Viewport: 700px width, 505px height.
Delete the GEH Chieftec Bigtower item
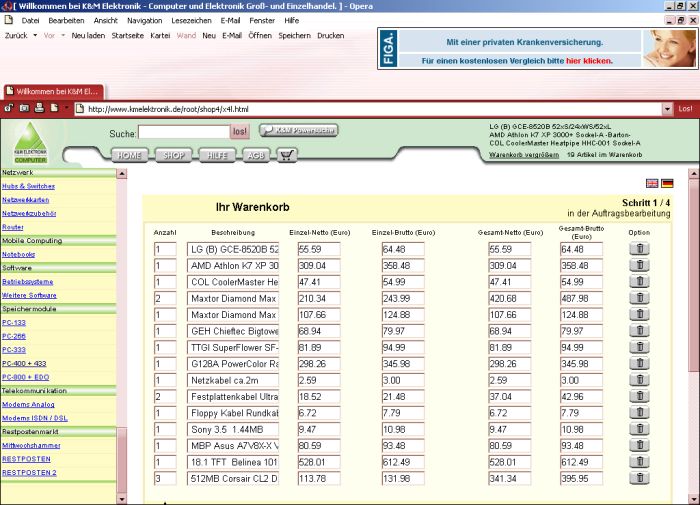(639, 330)
